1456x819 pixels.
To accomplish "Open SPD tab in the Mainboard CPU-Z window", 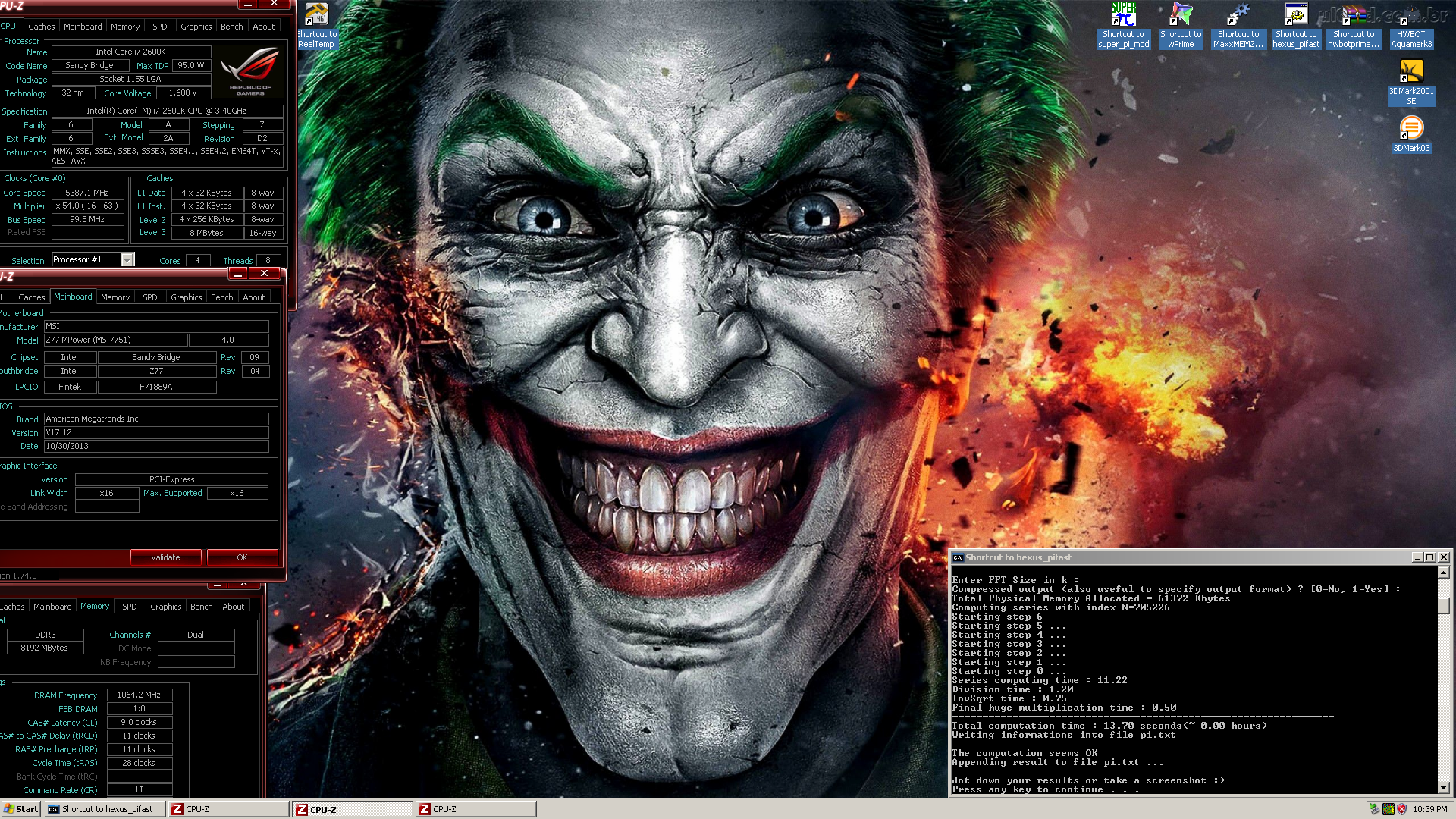I will click(x=150, y=297).
